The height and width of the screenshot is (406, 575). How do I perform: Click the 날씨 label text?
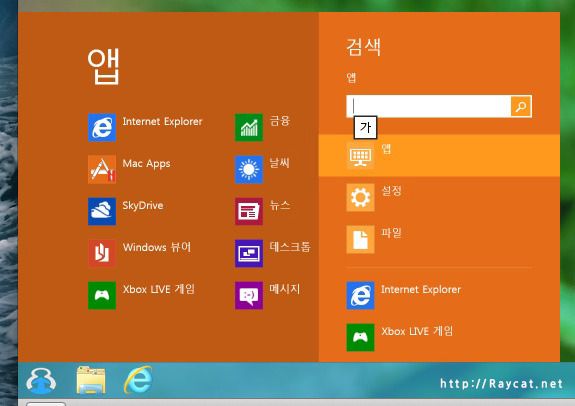[x=279, y=163]
